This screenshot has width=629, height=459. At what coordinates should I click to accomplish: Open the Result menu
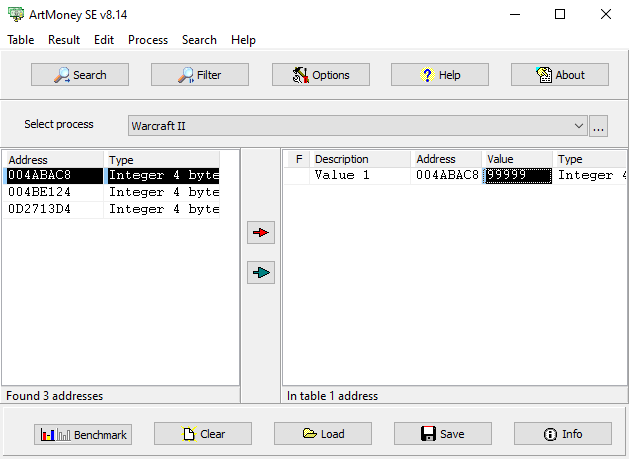click(64, 40)
